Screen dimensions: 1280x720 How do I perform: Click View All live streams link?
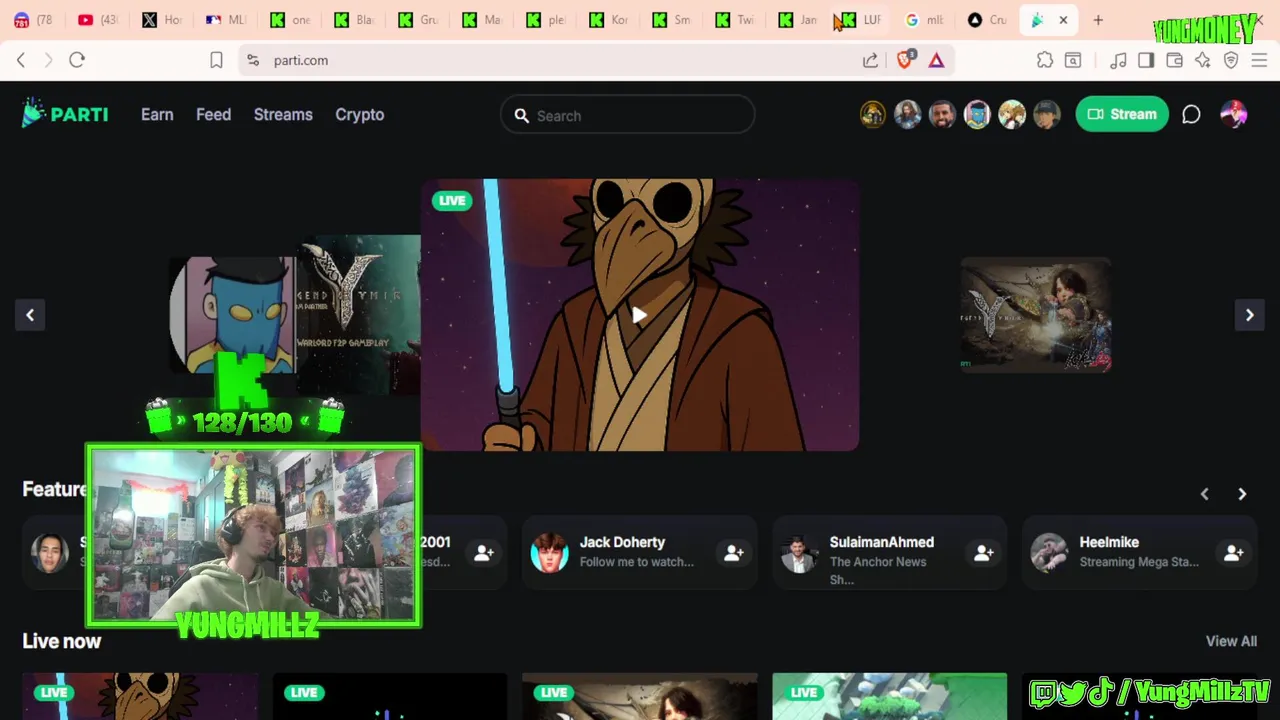1231,641
